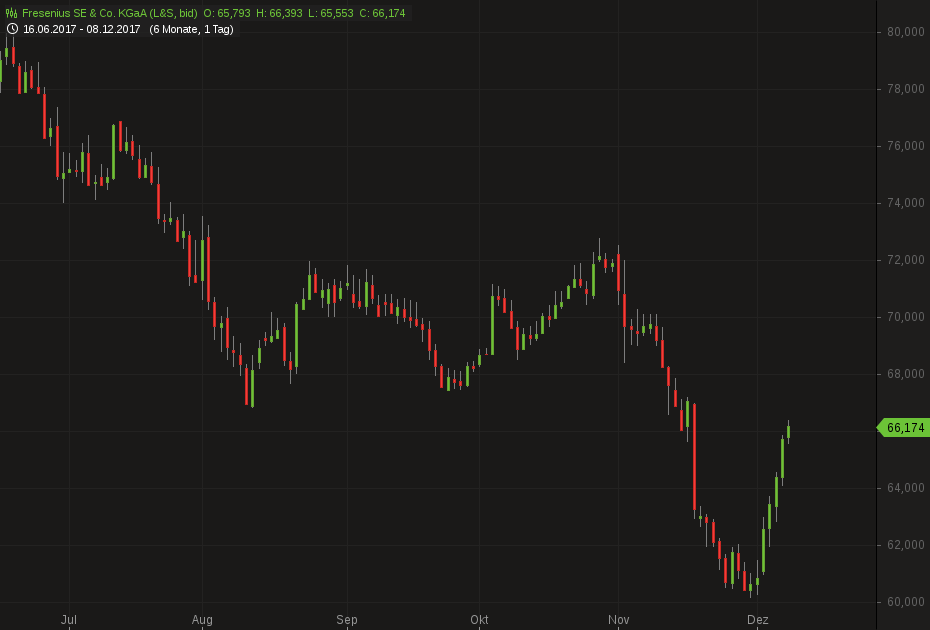Click the Nov label on time axis
Viewport: 930px width, 630px height.
tap(619, 620)
